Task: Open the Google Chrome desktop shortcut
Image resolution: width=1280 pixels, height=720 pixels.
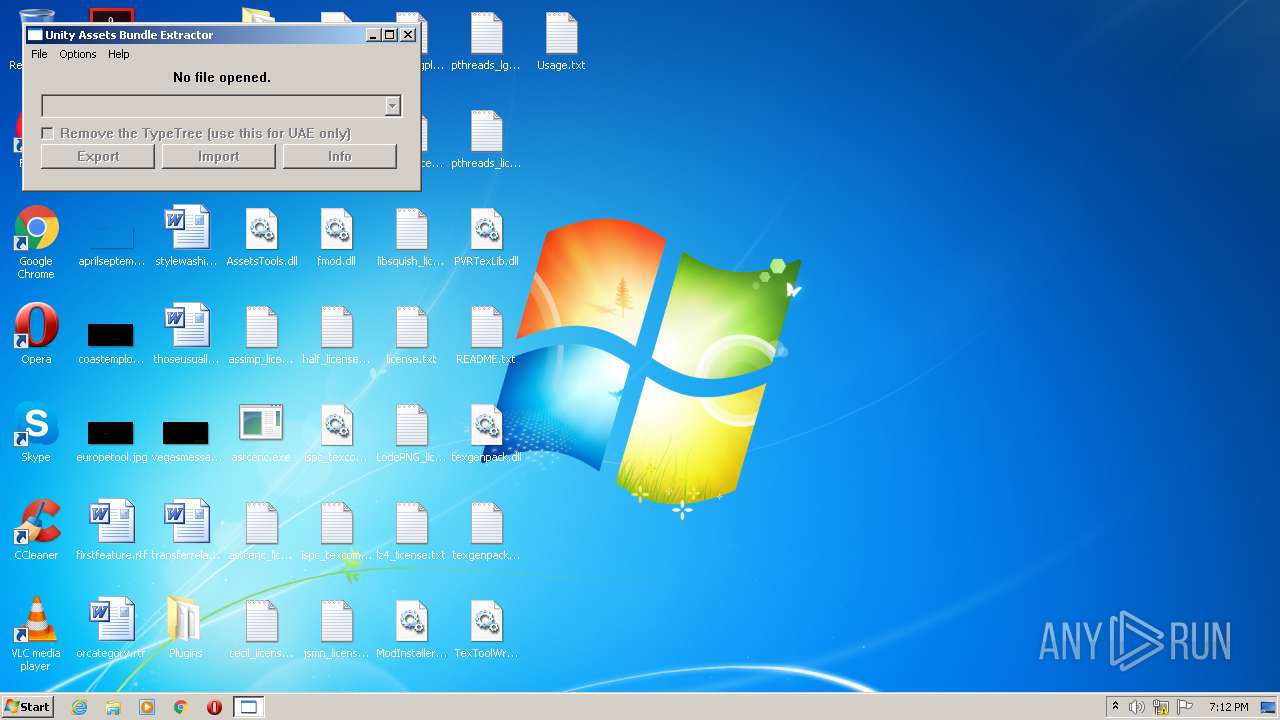Action: (36, 243)
